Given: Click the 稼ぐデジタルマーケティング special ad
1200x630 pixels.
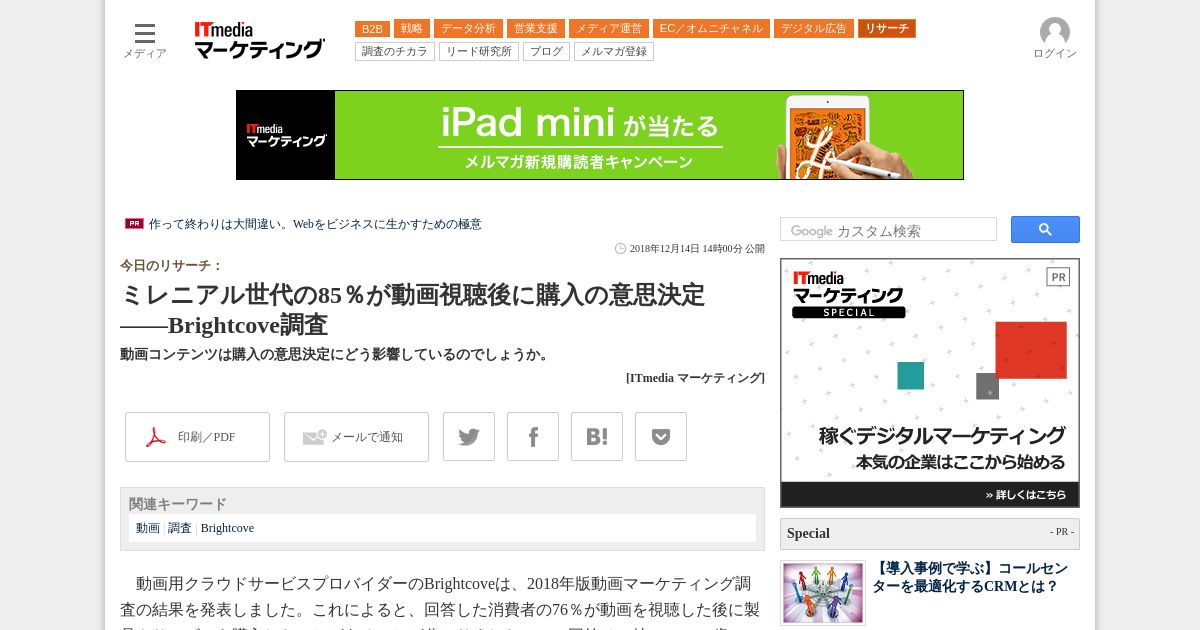Looking at the screenshot, I should pos(930,383).
